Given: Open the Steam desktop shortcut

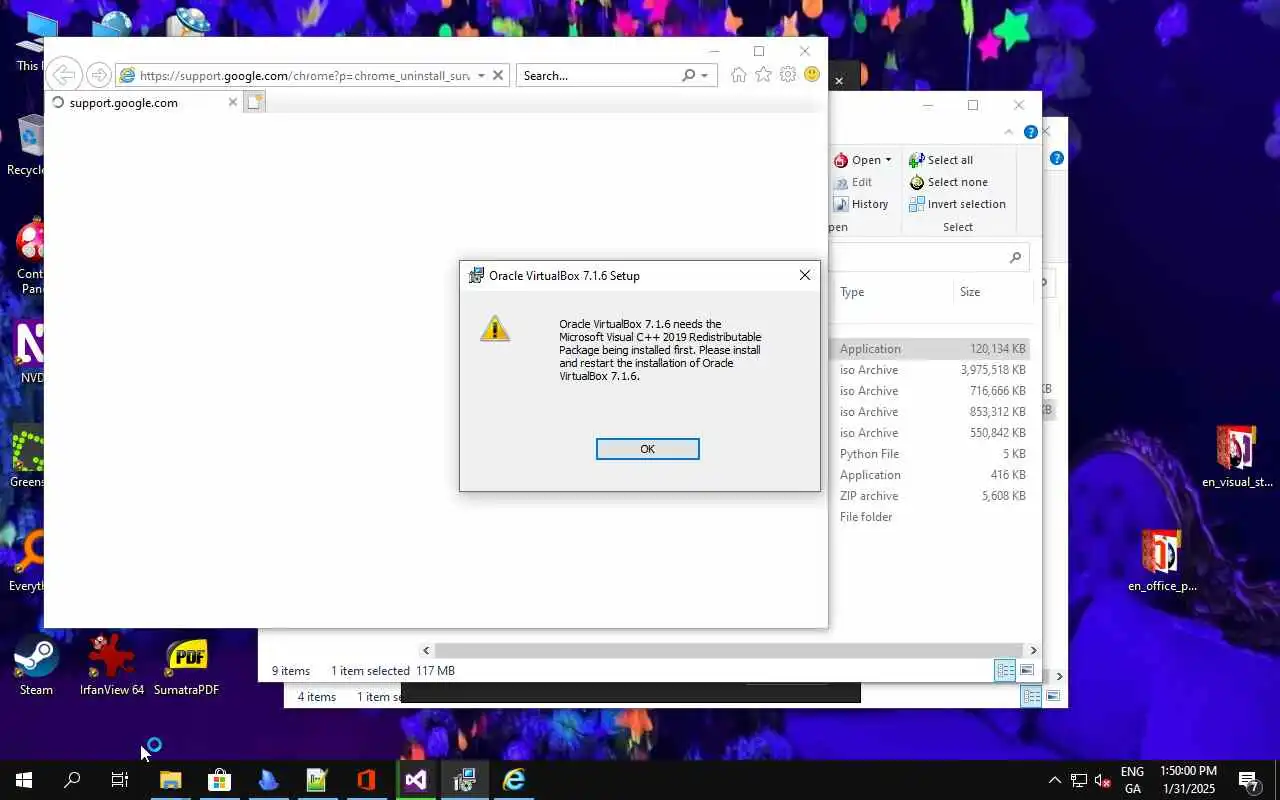Looking at the screenshot, I should point(36,665).
